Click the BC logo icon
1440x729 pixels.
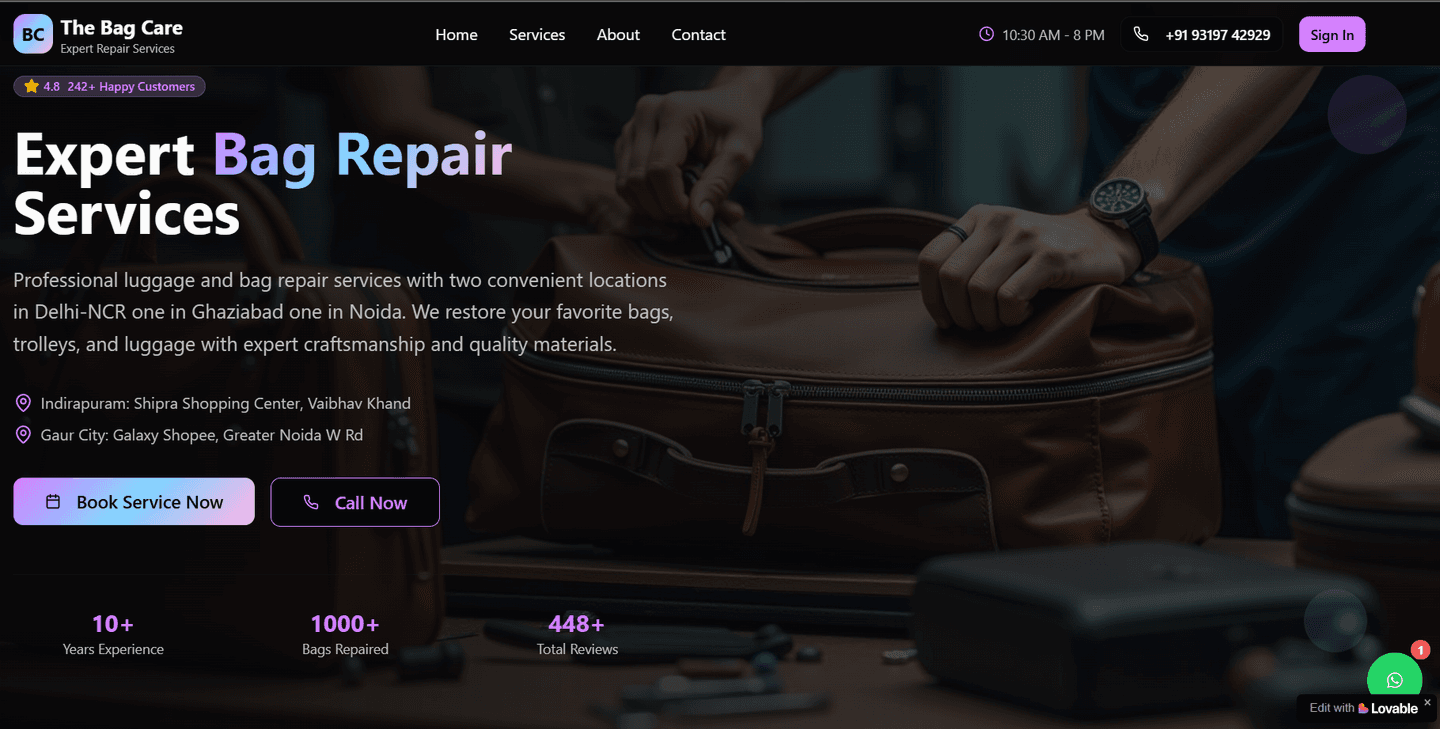(33, 34)
